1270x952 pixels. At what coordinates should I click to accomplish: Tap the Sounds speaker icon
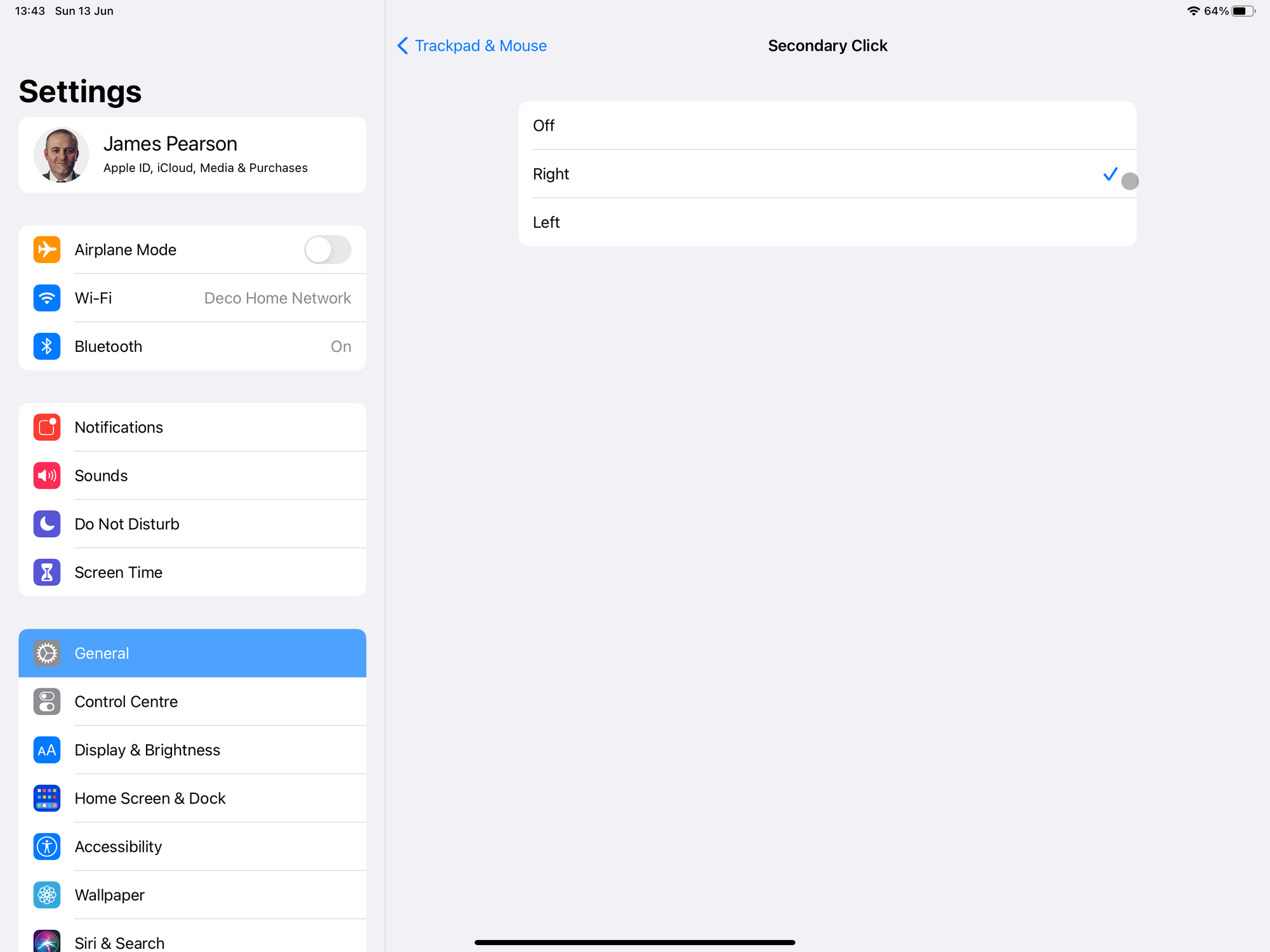point(47,476)
